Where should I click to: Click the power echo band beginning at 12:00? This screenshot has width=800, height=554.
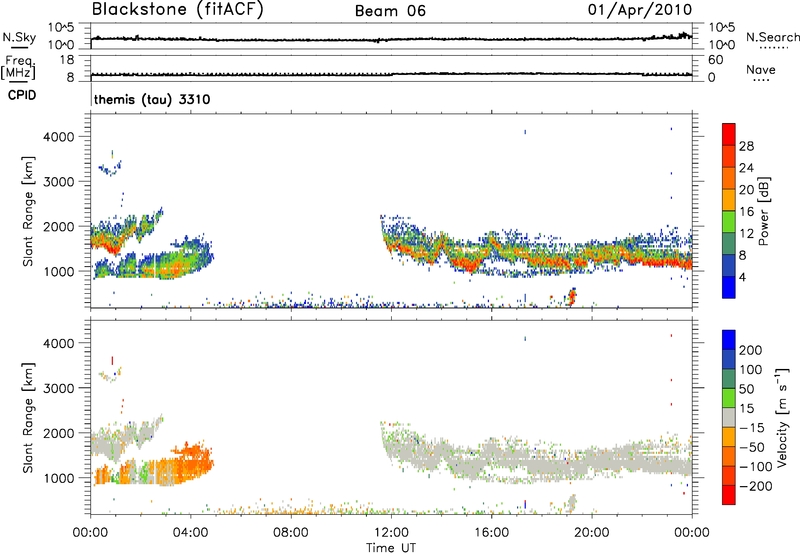(x=536, y=250)
